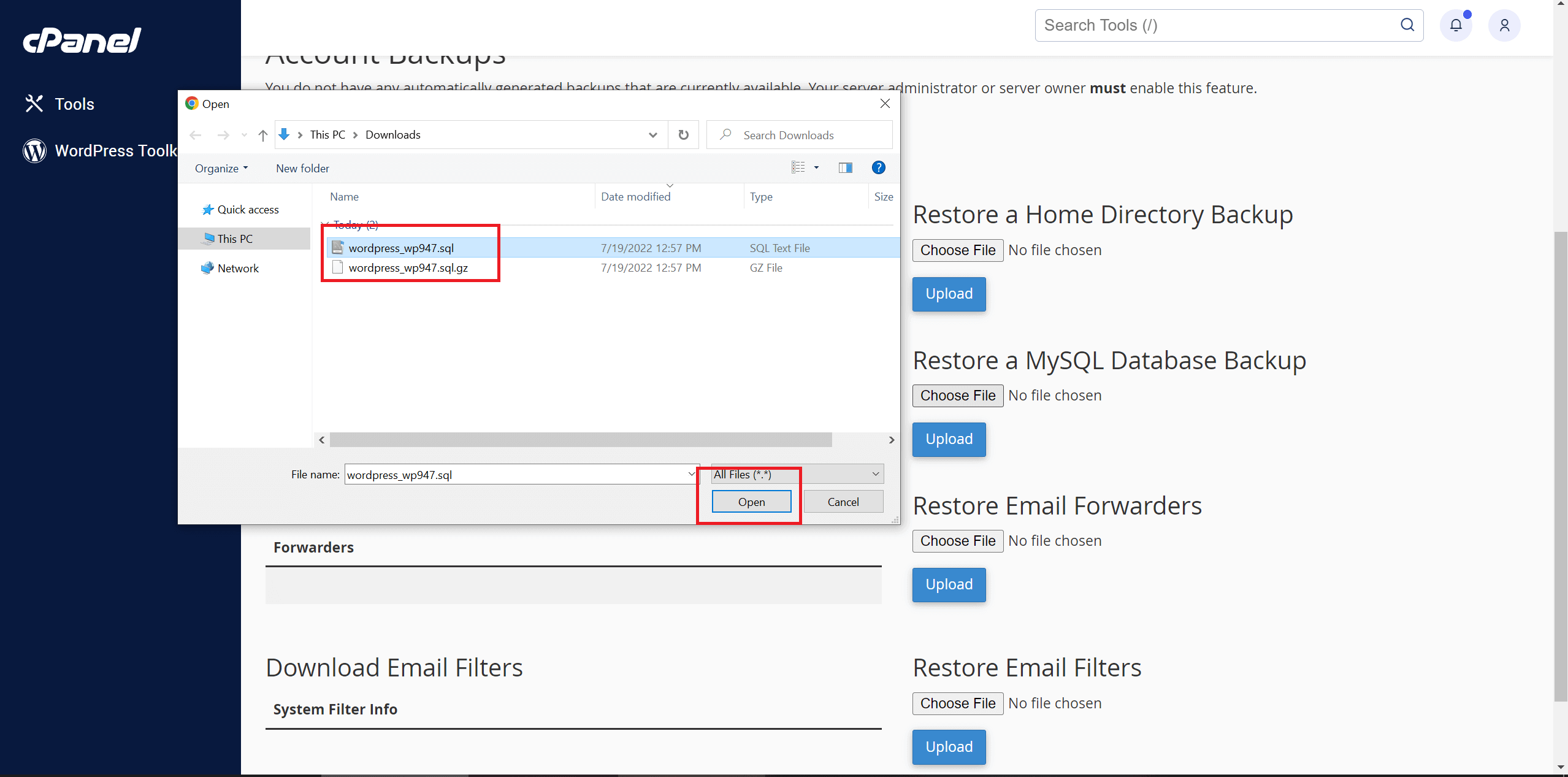Click the wordpress_wp947.sql.gz file icon
The image size is (1568, 777).
pyautogui.click(x=337, y=267)
